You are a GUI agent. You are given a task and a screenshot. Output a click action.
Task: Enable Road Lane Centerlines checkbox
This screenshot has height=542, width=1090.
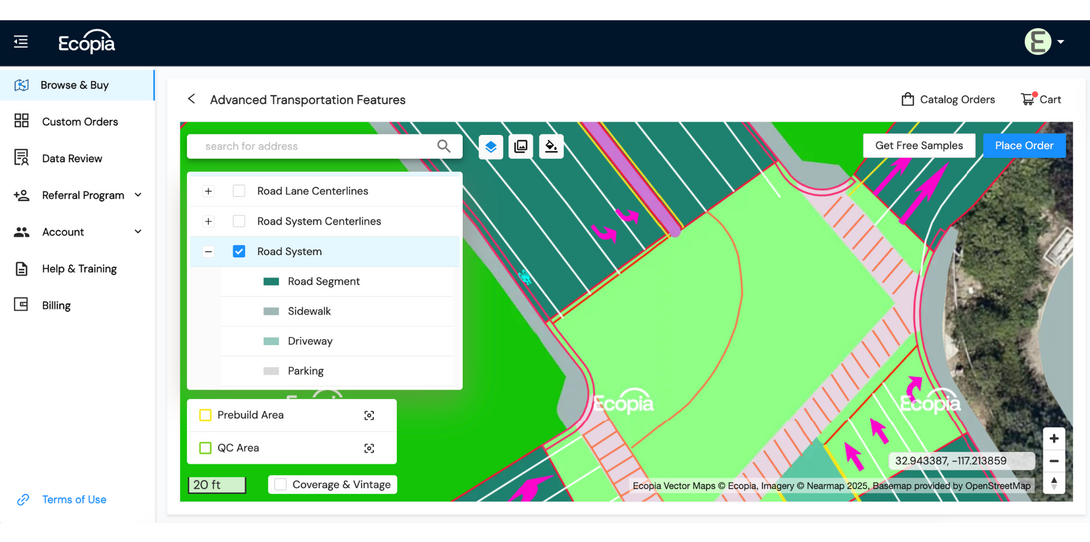pyautogui.click(x=239, y=191)
